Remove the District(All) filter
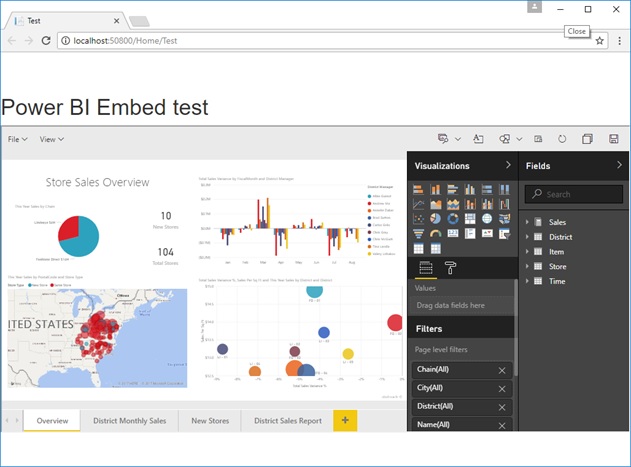This screenshot has height=467, width=631. coord(502,407)
